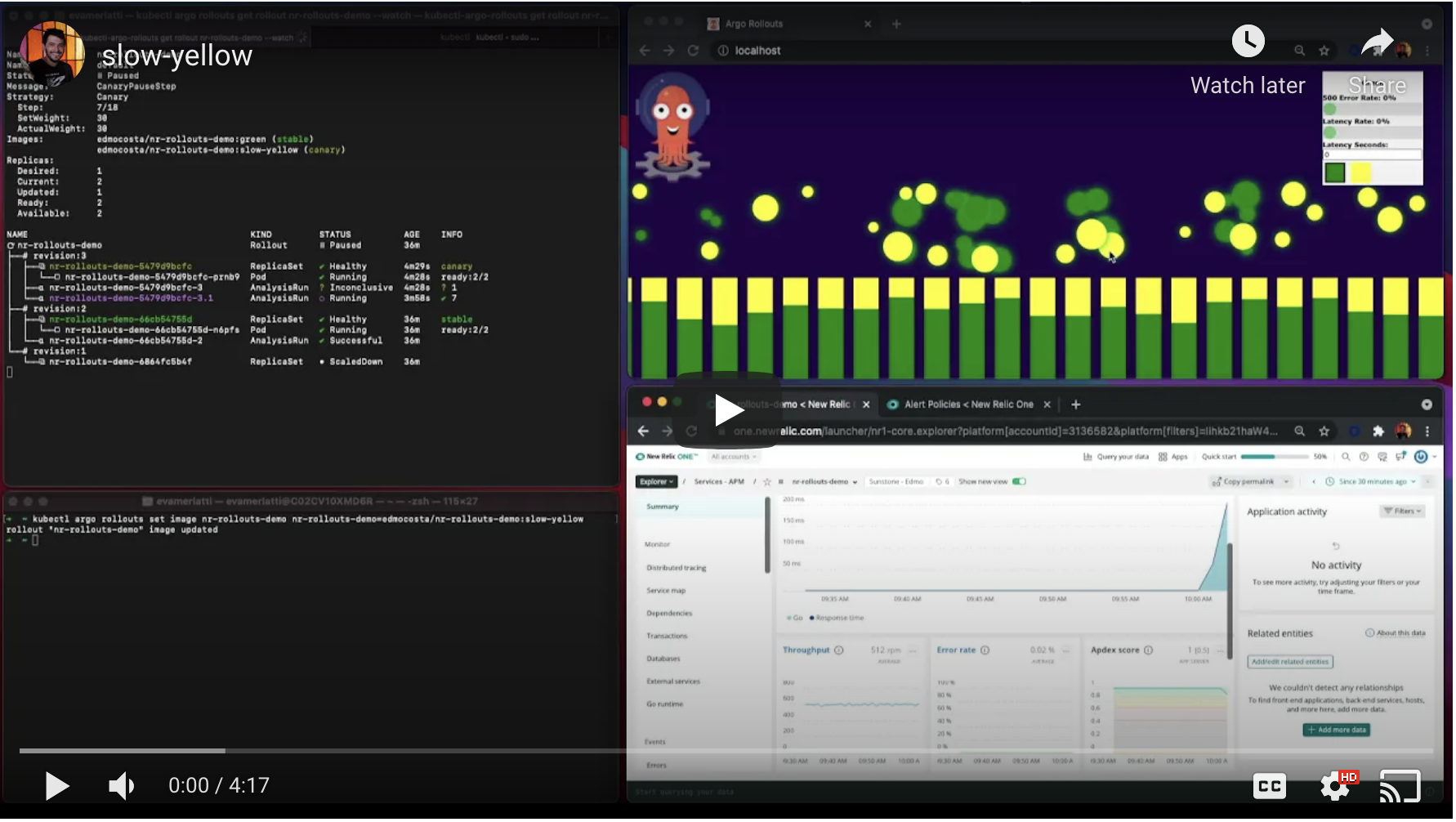Open the Apps launcher
This screenshot has height=822, width=1456.
click(x=1173, y=457)
